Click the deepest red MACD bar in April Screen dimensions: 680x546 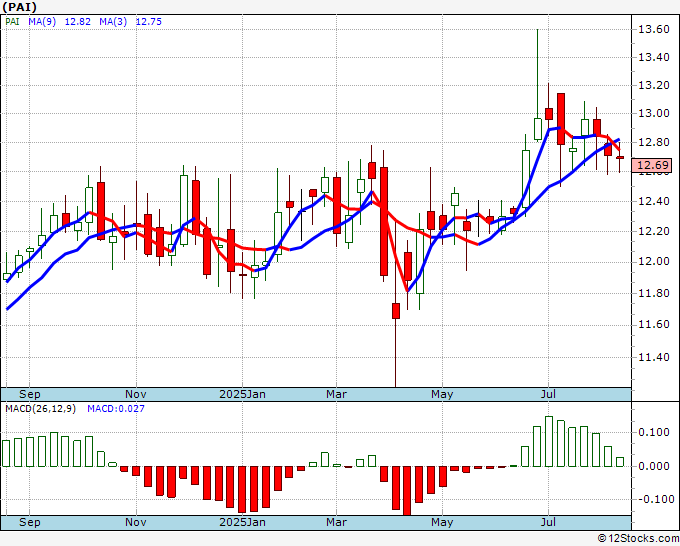tap(407, 491)
